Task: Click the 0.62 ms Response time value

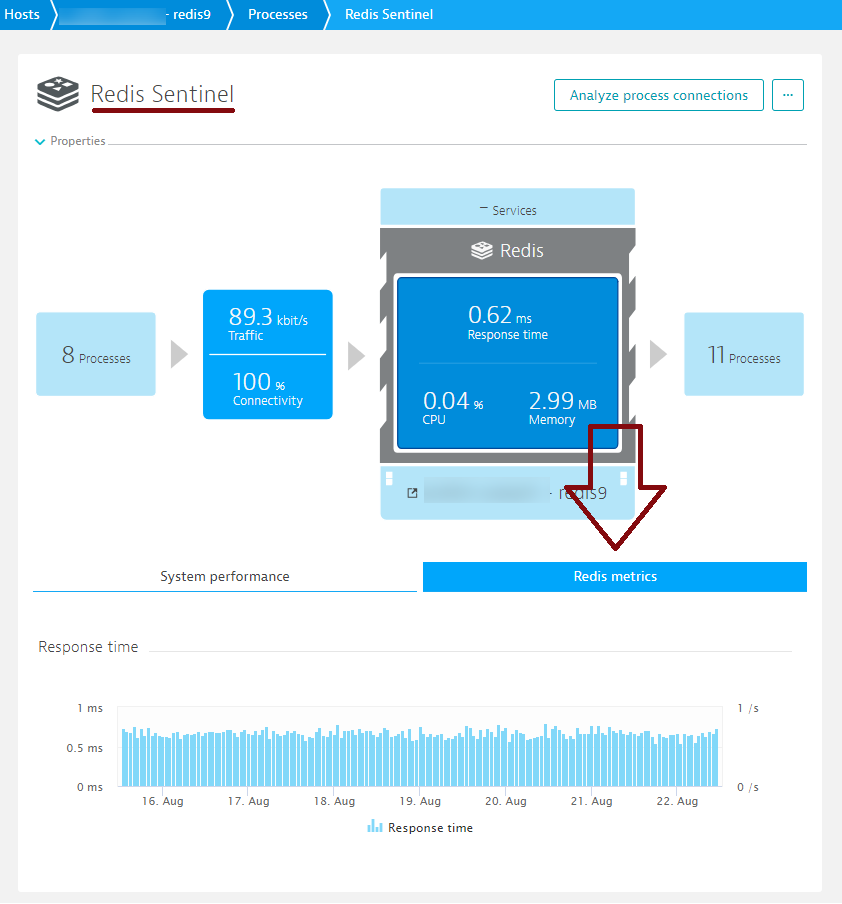Action: pos(508,322)
